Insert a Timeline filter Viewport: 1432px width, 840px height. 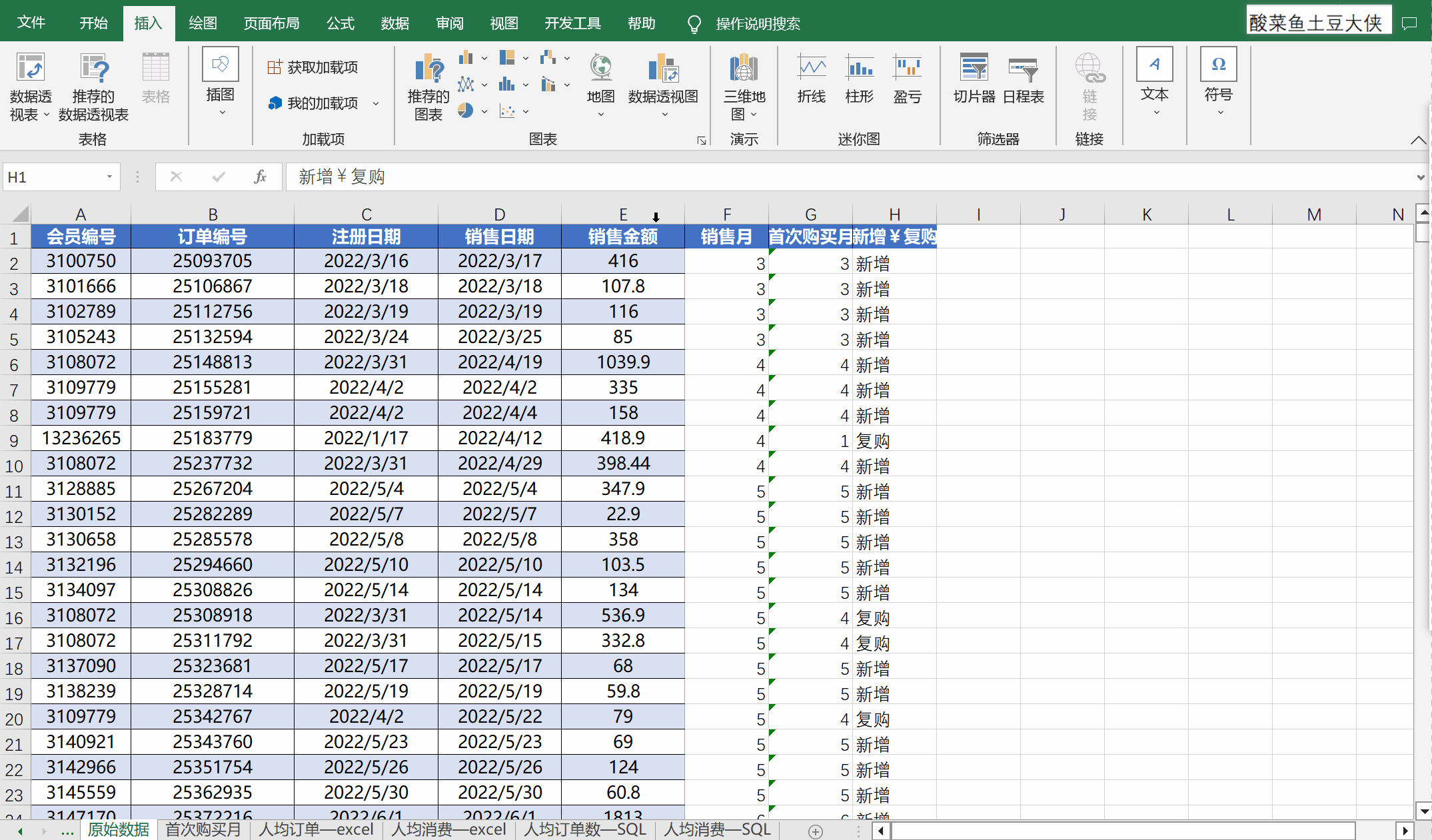pyautogui.click(x=1023, y=69)
